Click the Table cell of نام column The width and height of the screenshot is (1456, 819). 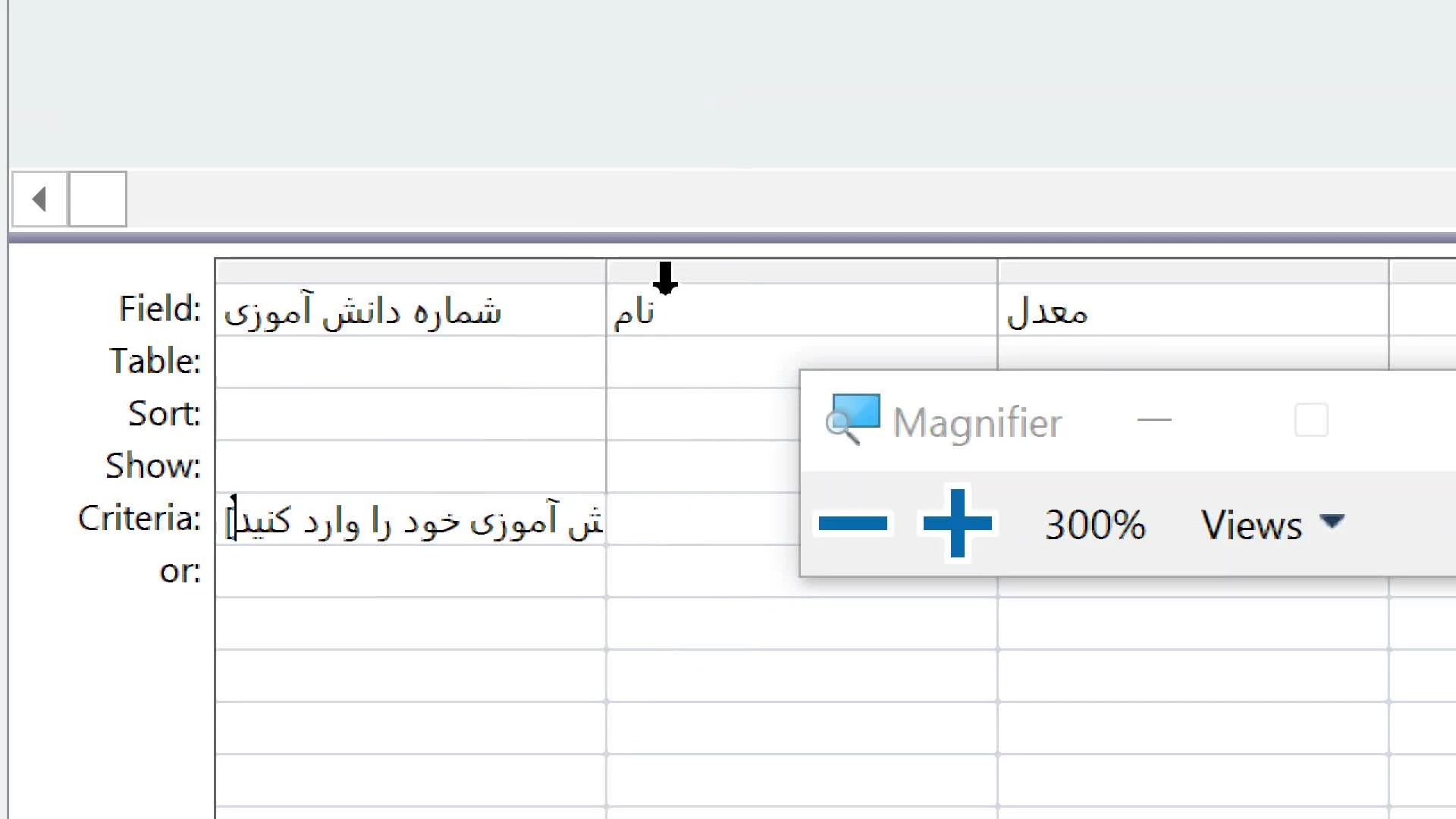click(703, 362)
